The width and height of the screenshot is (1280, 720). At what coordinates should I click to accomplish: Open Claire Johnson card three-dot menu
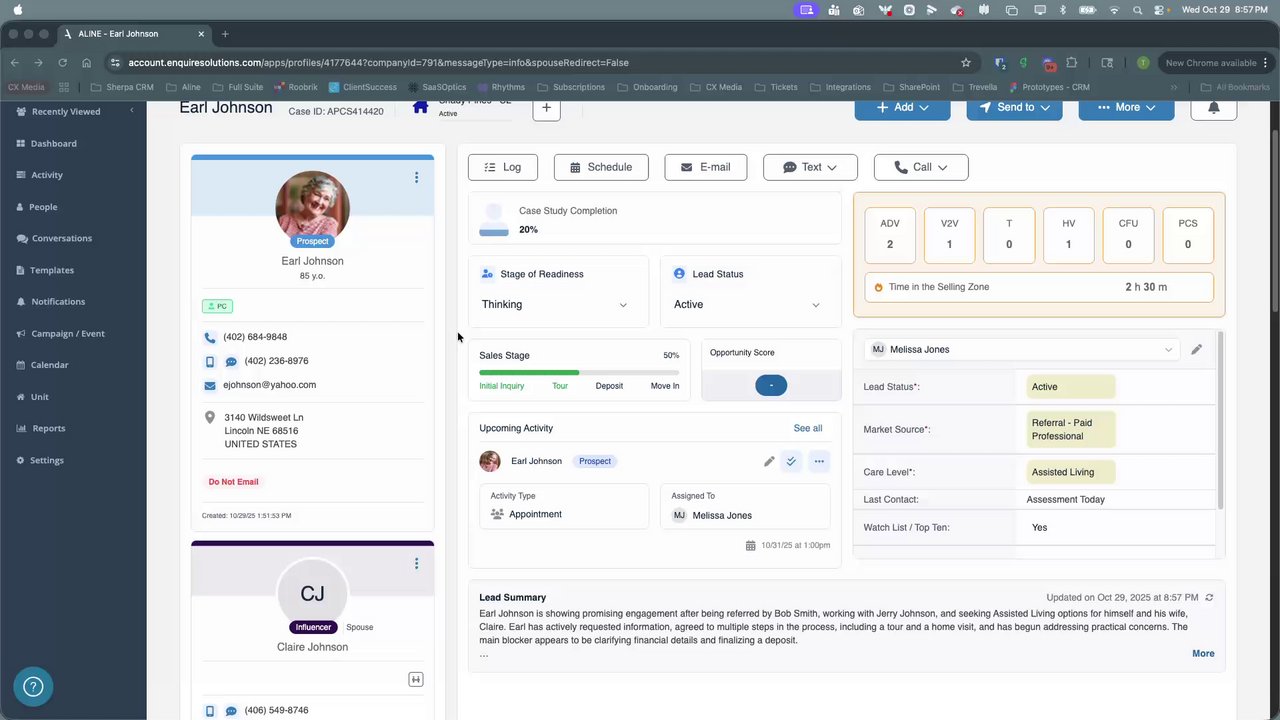click(x=416, y=563)
